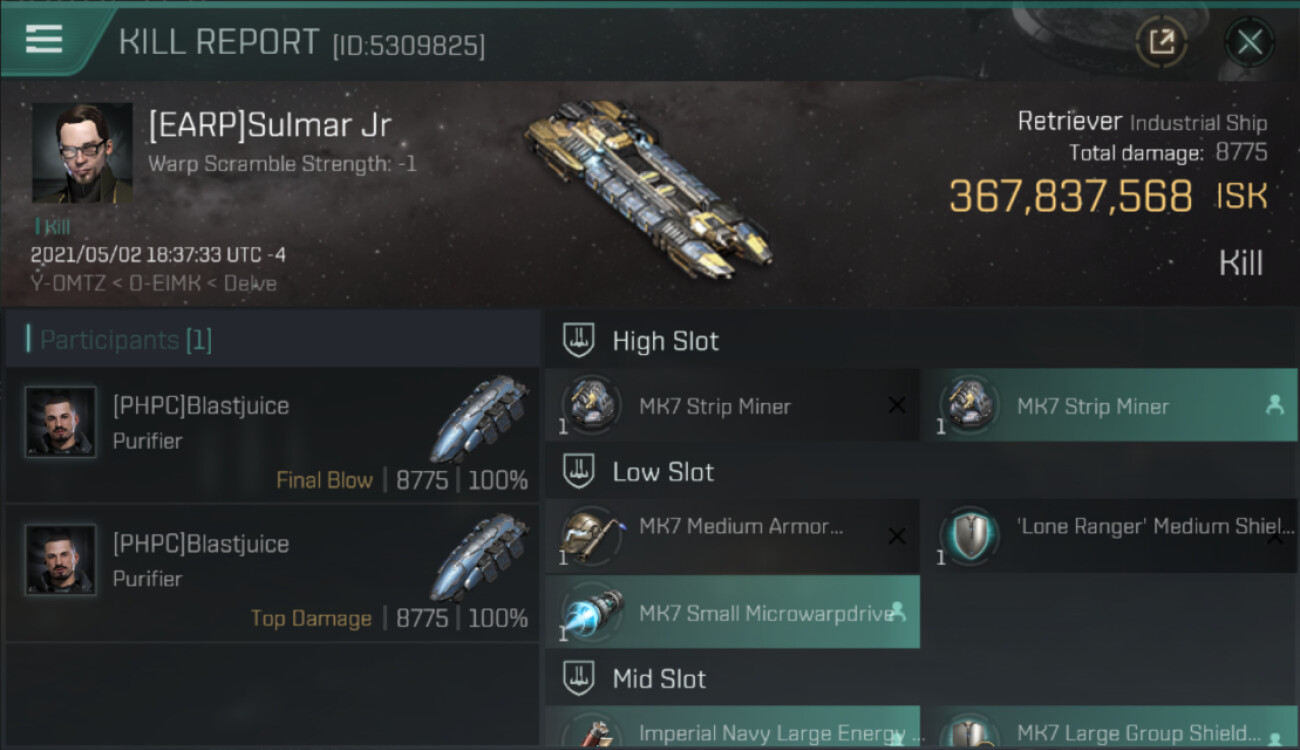This screenshot has width=1300, height=750.
Task: Select Blastjuice Top Damage participant entry
Action: pos(272,573)
